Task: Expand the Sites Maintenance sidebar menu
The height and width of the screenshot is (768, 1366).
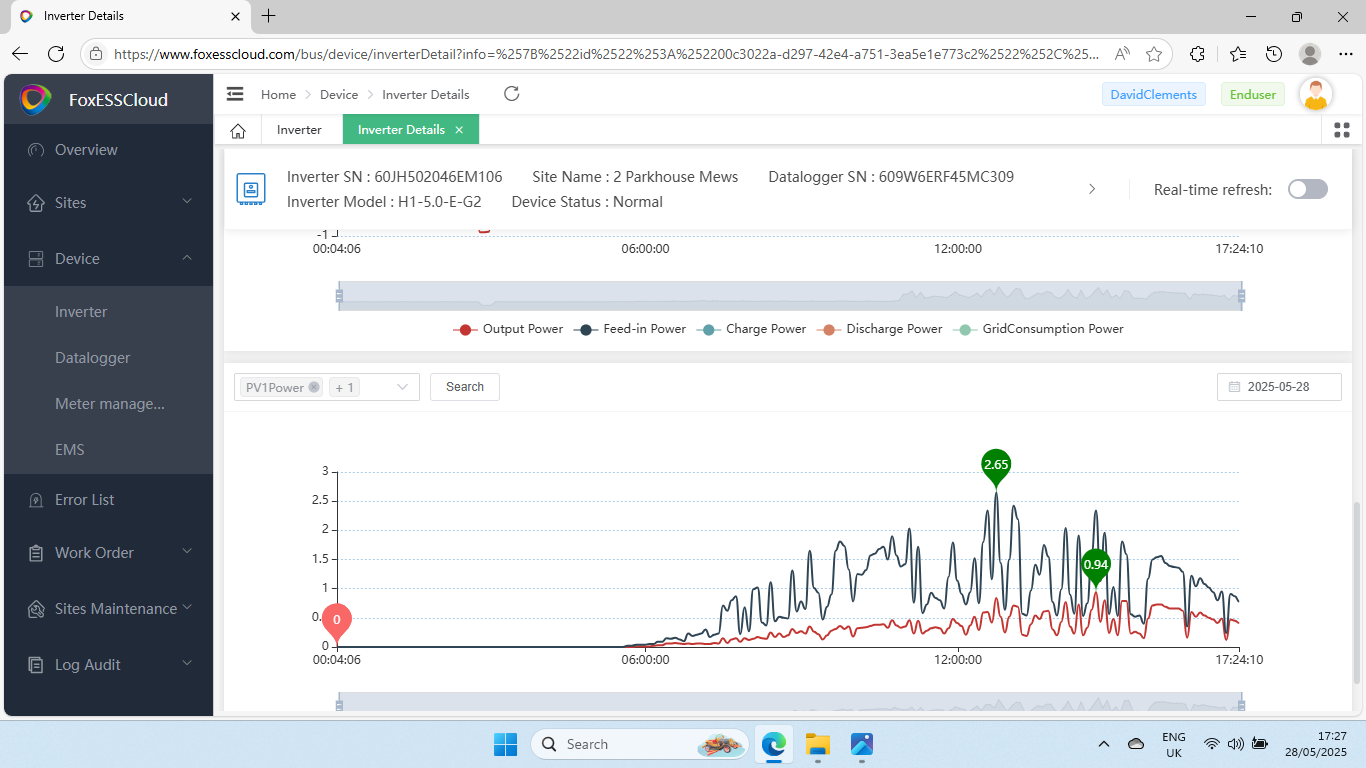Action: coord(187,608)
